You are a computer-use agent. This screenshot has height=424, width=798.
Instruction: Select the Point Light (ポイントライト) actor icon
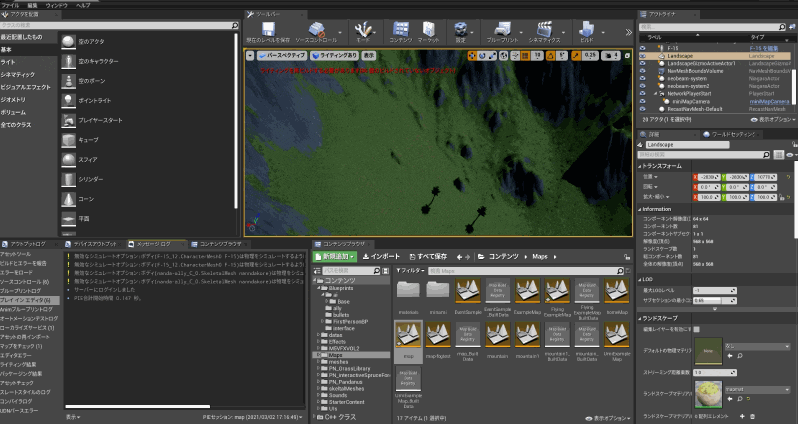coord(66,100)
